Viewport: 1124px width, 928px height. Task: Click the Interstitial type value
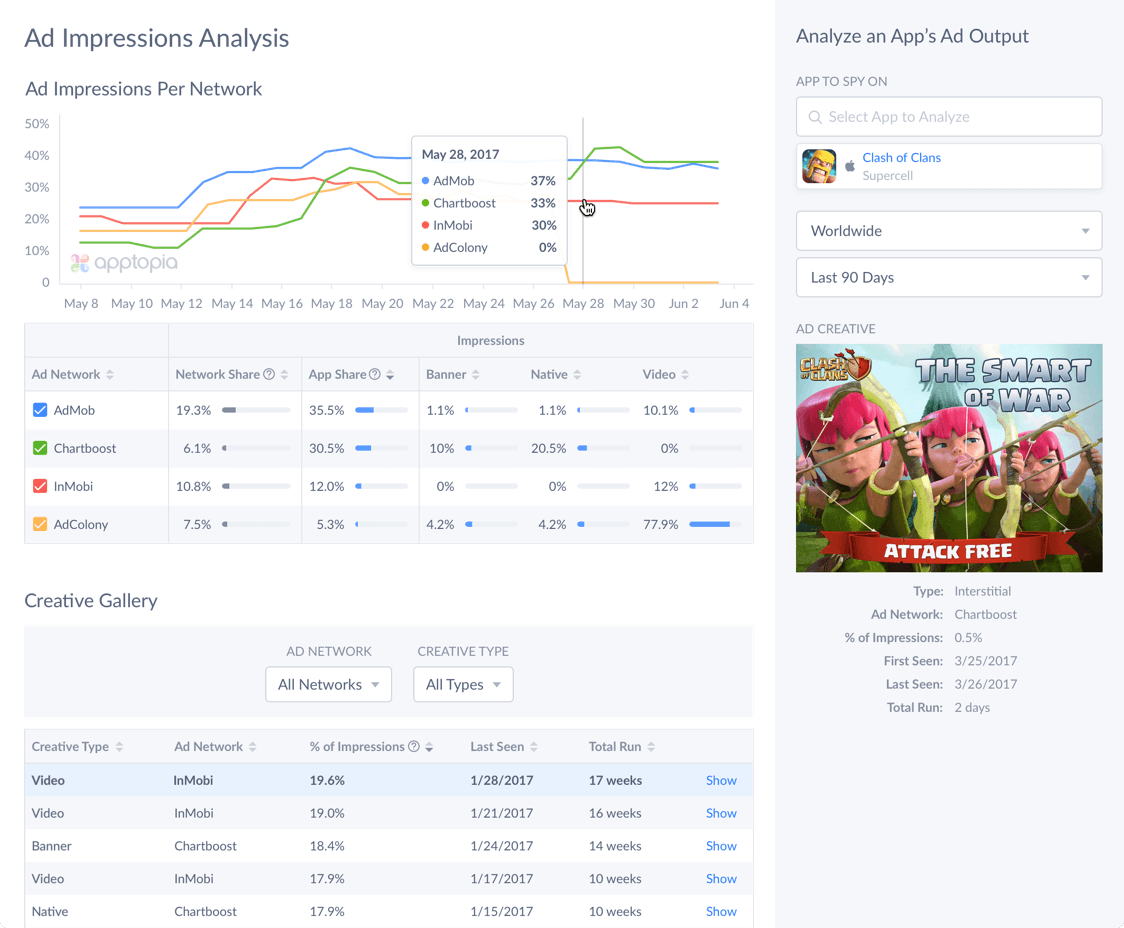tap(982, 591)
